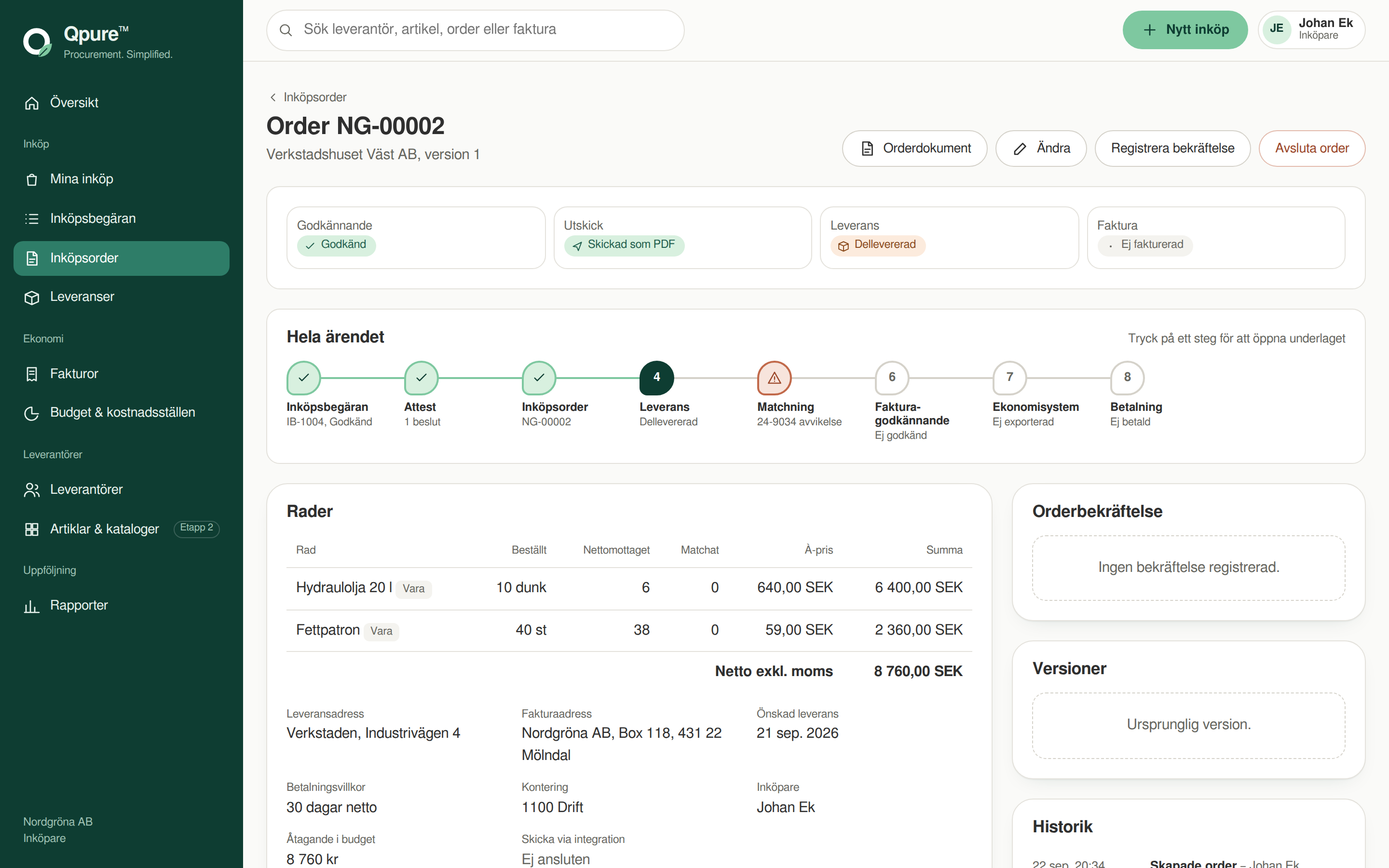The width and height of the screenshot is (1389, 868).
Task: Click the Fakturor receipt icon
Action: (31, 374)
